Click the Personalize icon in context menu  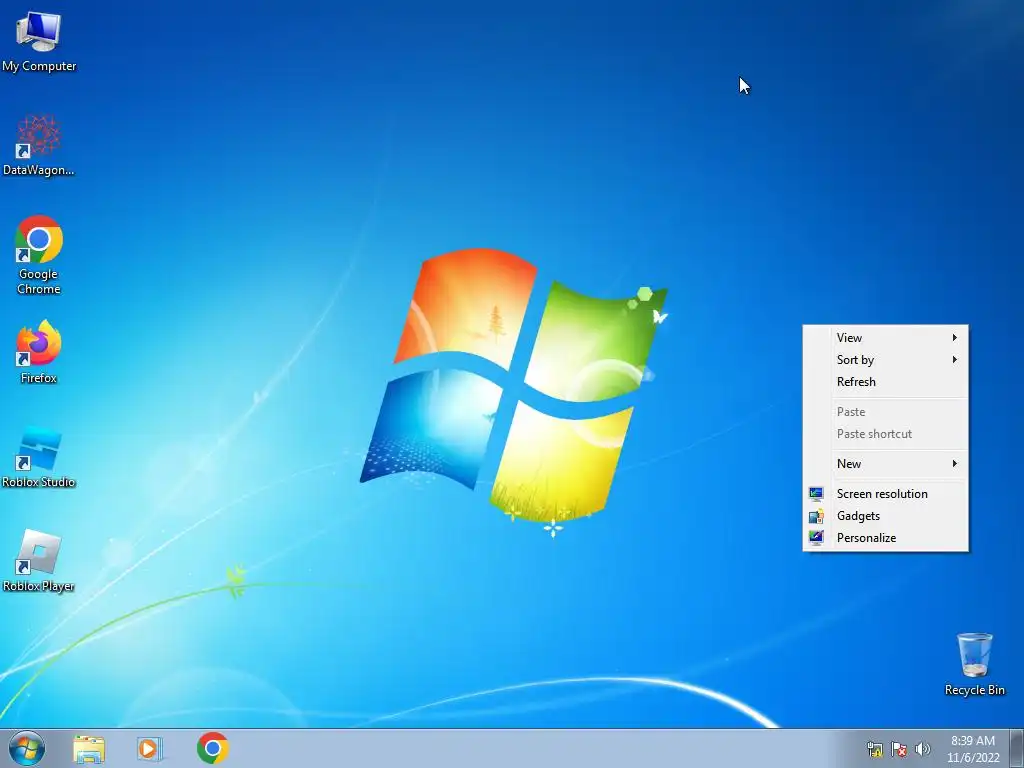tap(816, 538)
